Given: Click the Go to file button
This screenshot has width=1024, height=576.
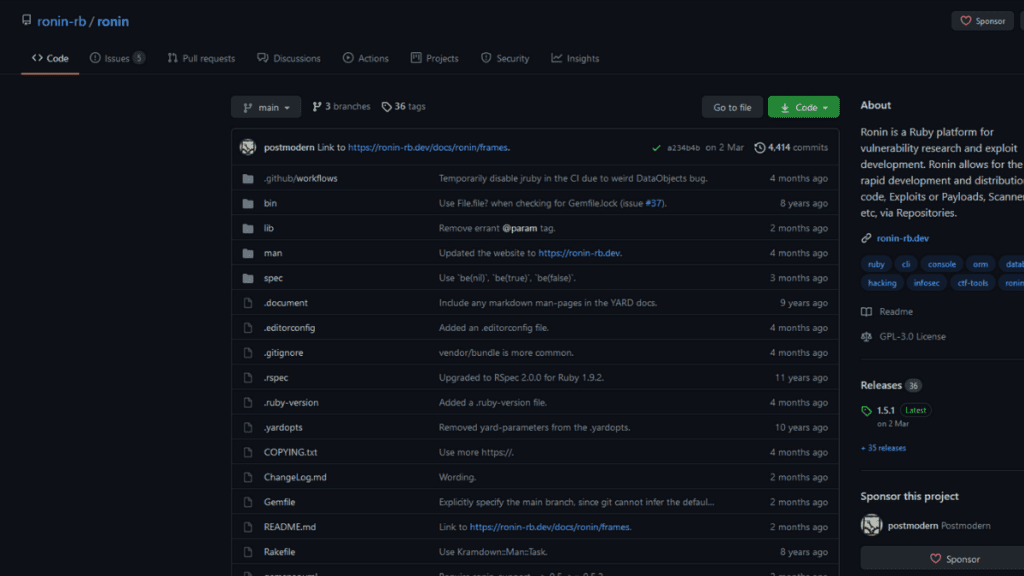Looking at the screenshot, I should click(x=732, y=107).
